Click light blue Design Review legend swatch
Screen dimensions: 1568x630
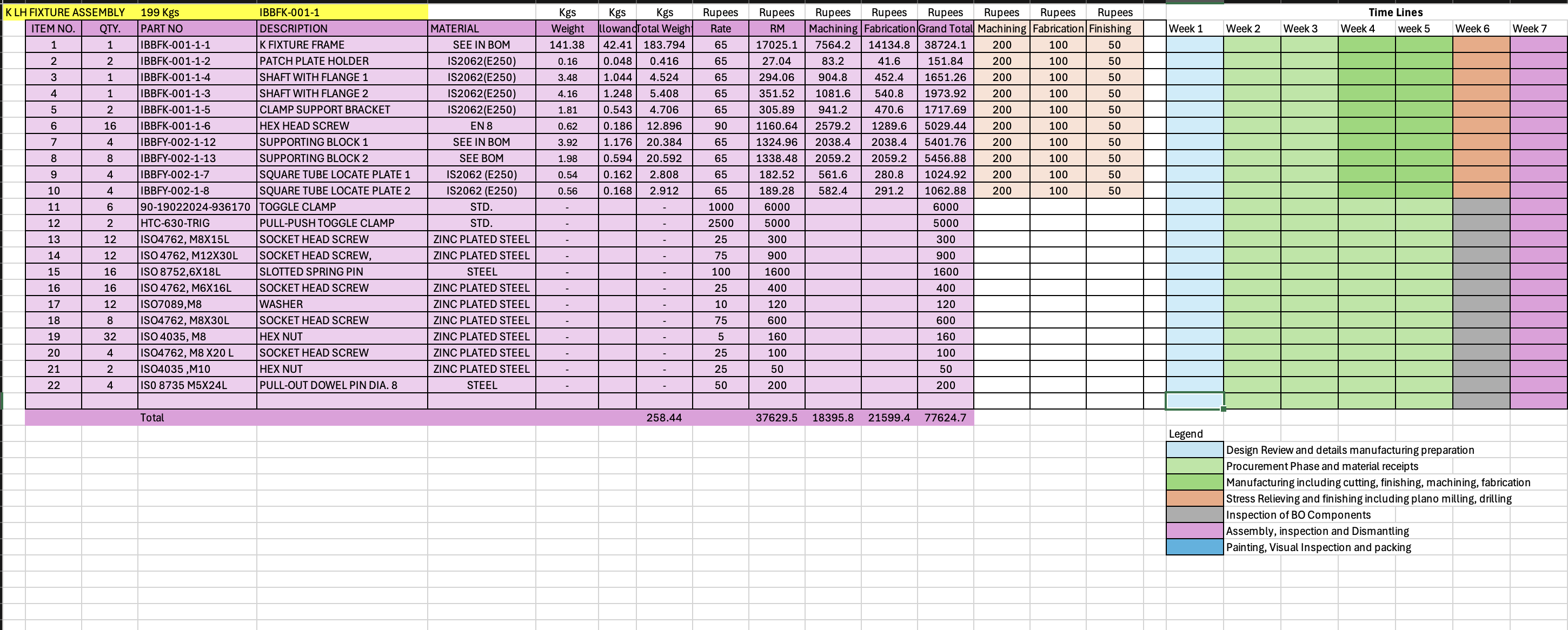1194,450
